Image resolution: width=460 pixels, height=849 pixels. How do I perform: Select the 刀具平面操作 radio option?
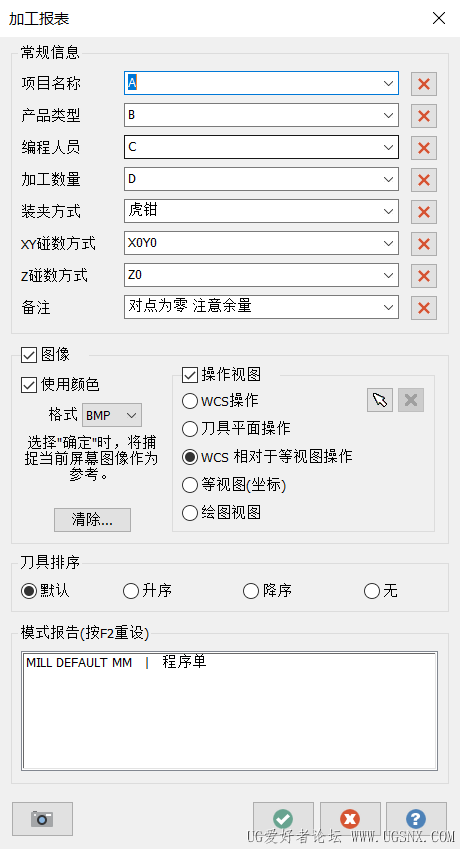190,429
